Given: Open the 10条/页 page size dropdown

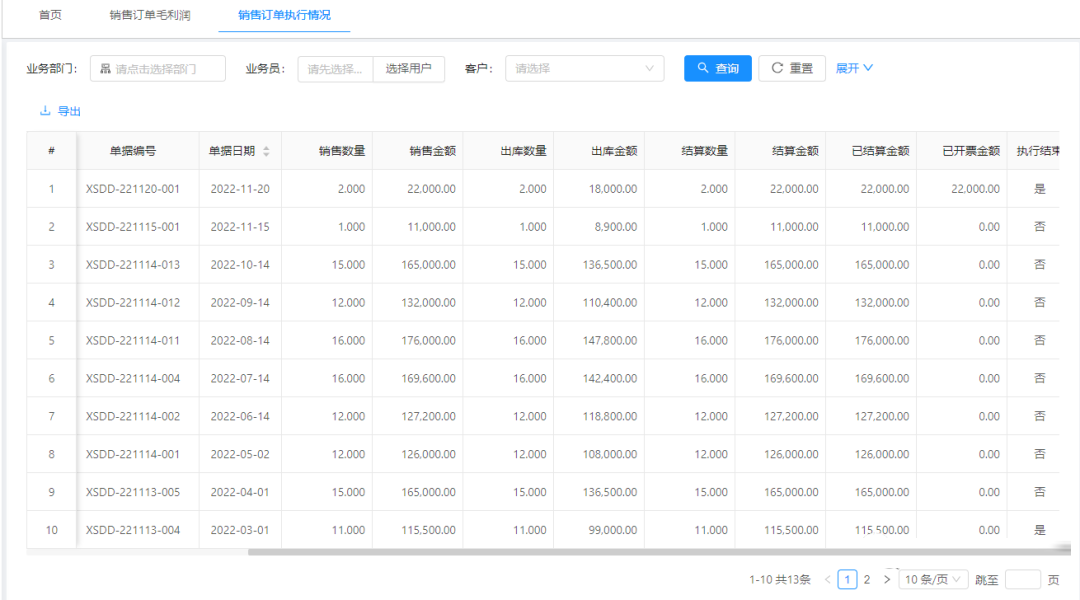Looking at the screenshot, I should [933, 579].
